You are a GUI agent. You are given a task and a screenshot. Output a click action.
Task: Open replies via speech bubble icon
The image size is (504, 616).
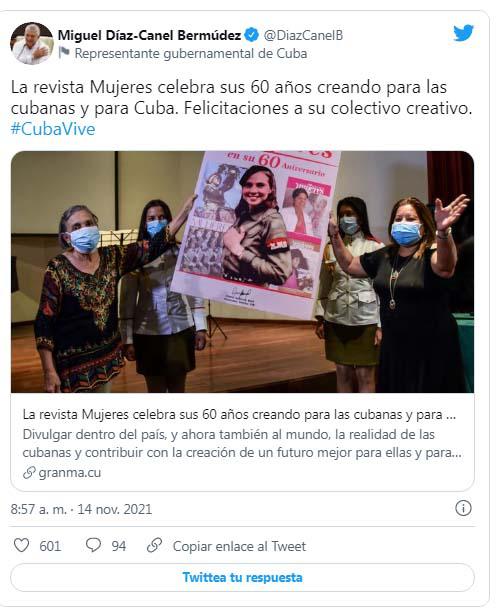[x=93, y=545]
